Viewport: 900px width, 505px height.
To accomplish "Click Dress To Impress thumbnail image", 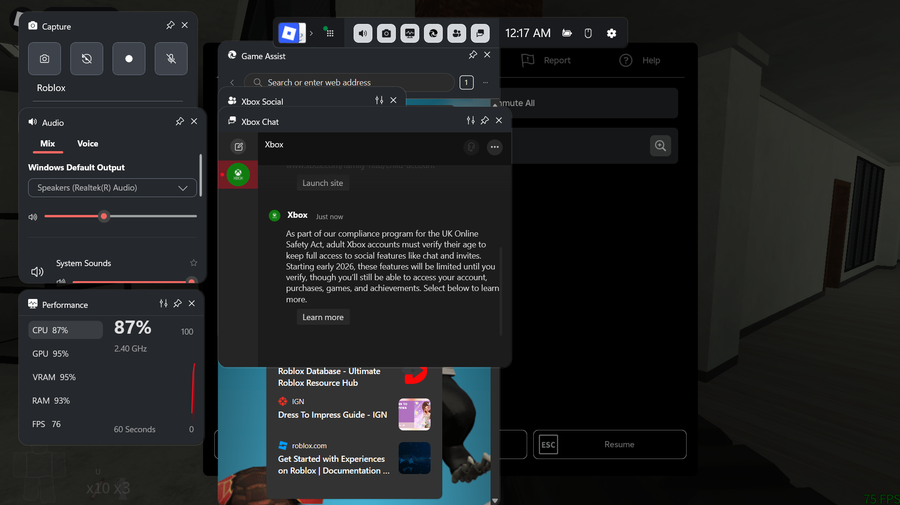I will point(414,414).
